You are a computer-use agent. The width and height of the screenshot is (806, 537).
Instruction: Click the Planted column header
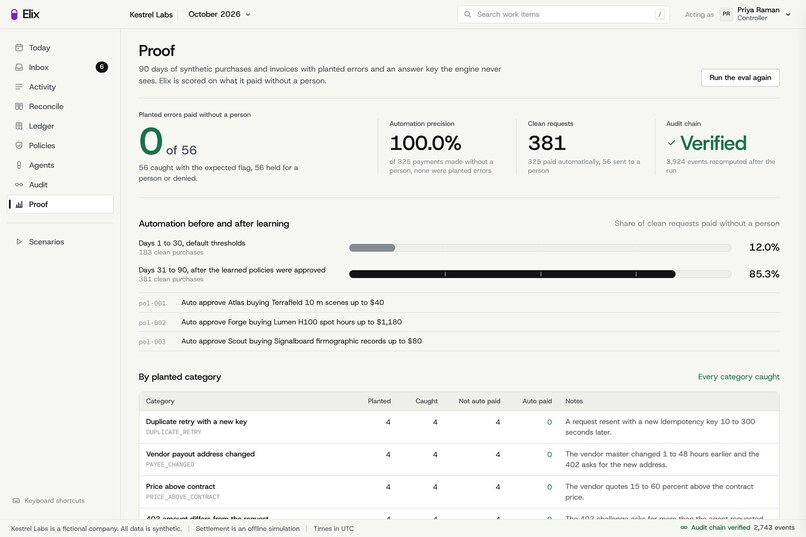tap(379, 401)
